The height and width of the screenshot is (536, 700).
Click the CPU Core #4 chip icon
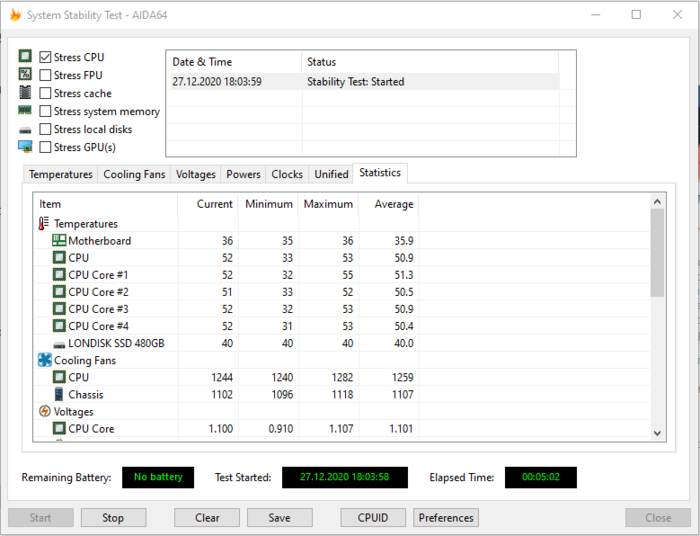pyautogui.click(x=59, y=326)
